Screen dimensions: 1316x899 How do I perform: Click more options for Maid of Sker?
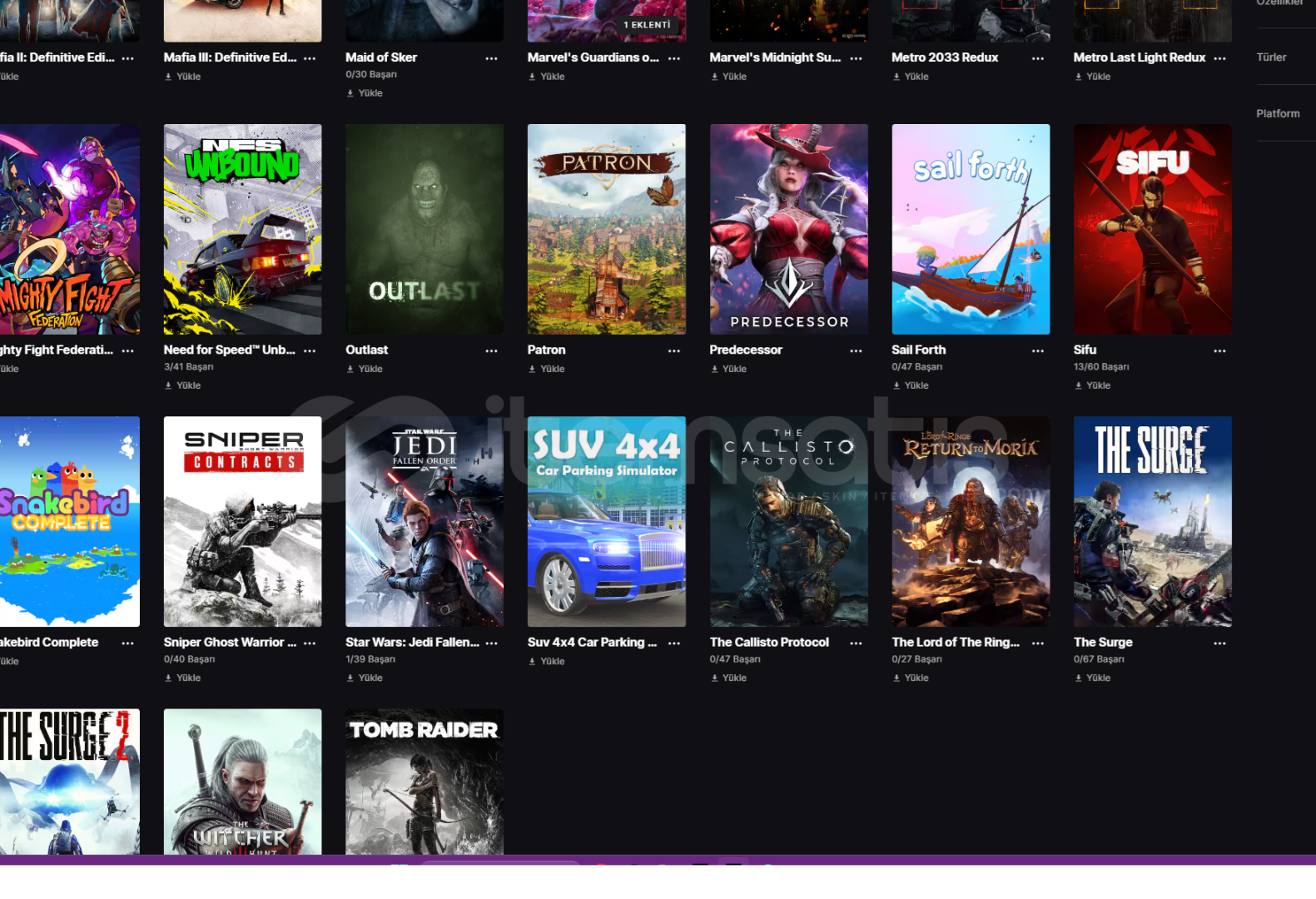tap(491, 58)
